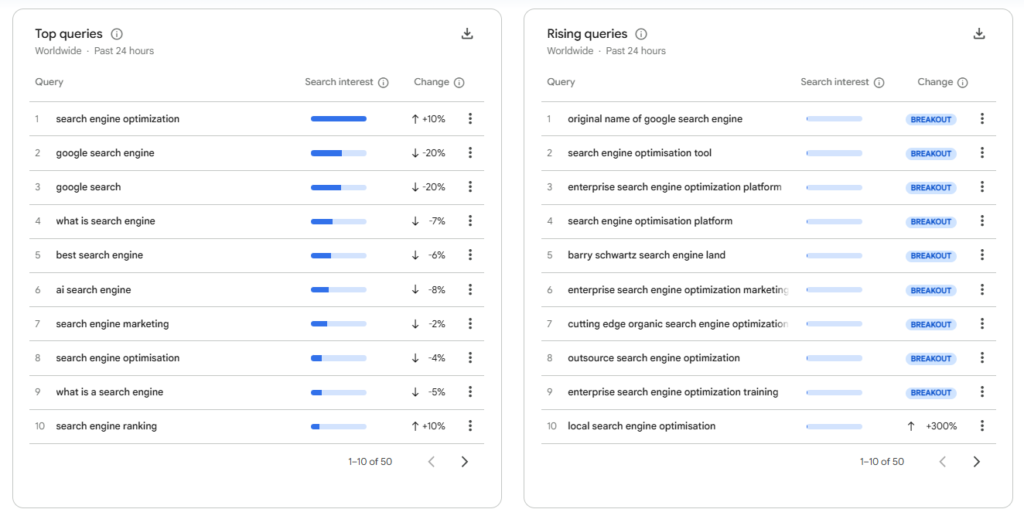Screen dimensions: 1024x516
Task: Open more options for what is search engine
Action: click(470, 221)
